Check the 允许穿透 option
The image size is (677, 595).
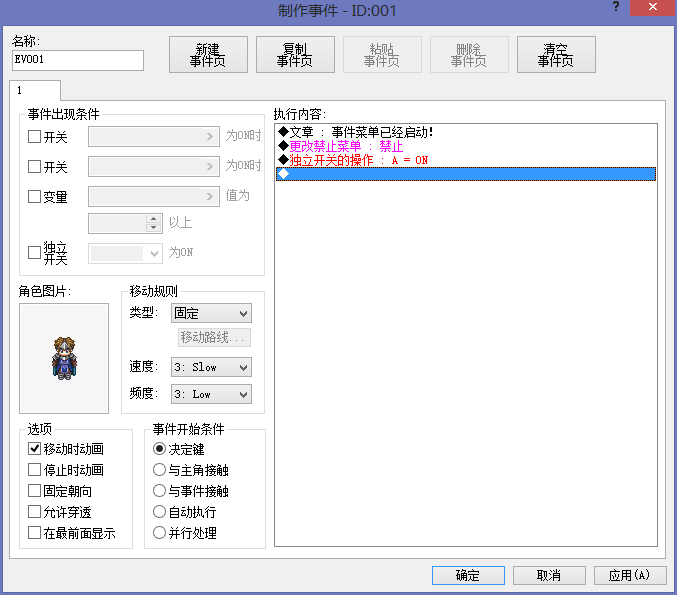[34, 512]
